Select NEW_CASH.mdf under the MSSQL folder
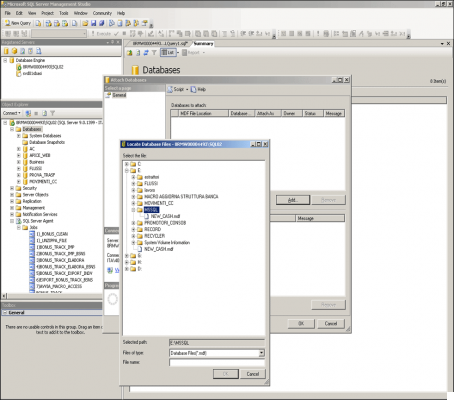 165,216
